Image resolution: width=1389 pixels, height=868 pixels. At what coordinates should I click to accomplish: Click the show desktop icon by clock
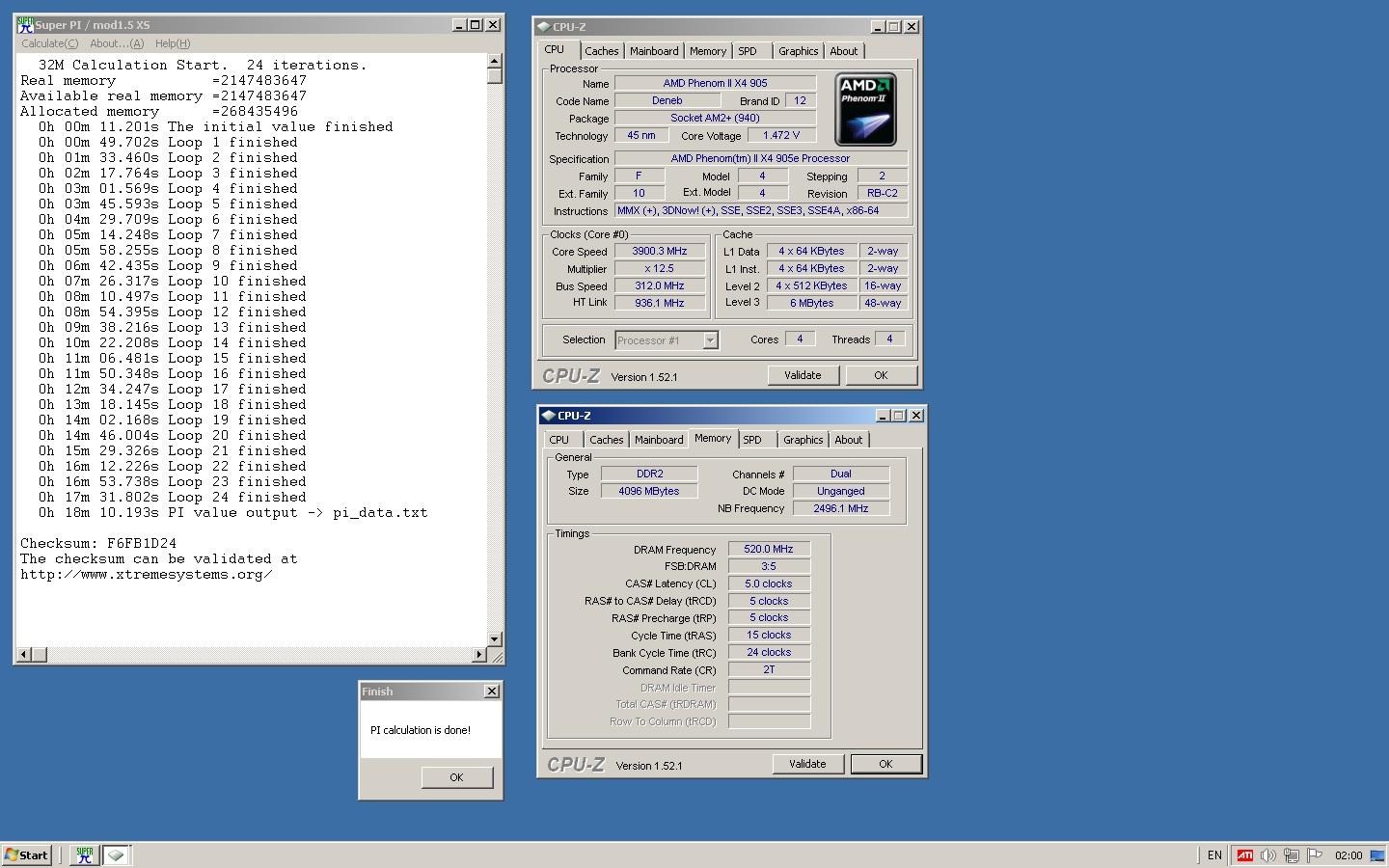point(1376,855)
